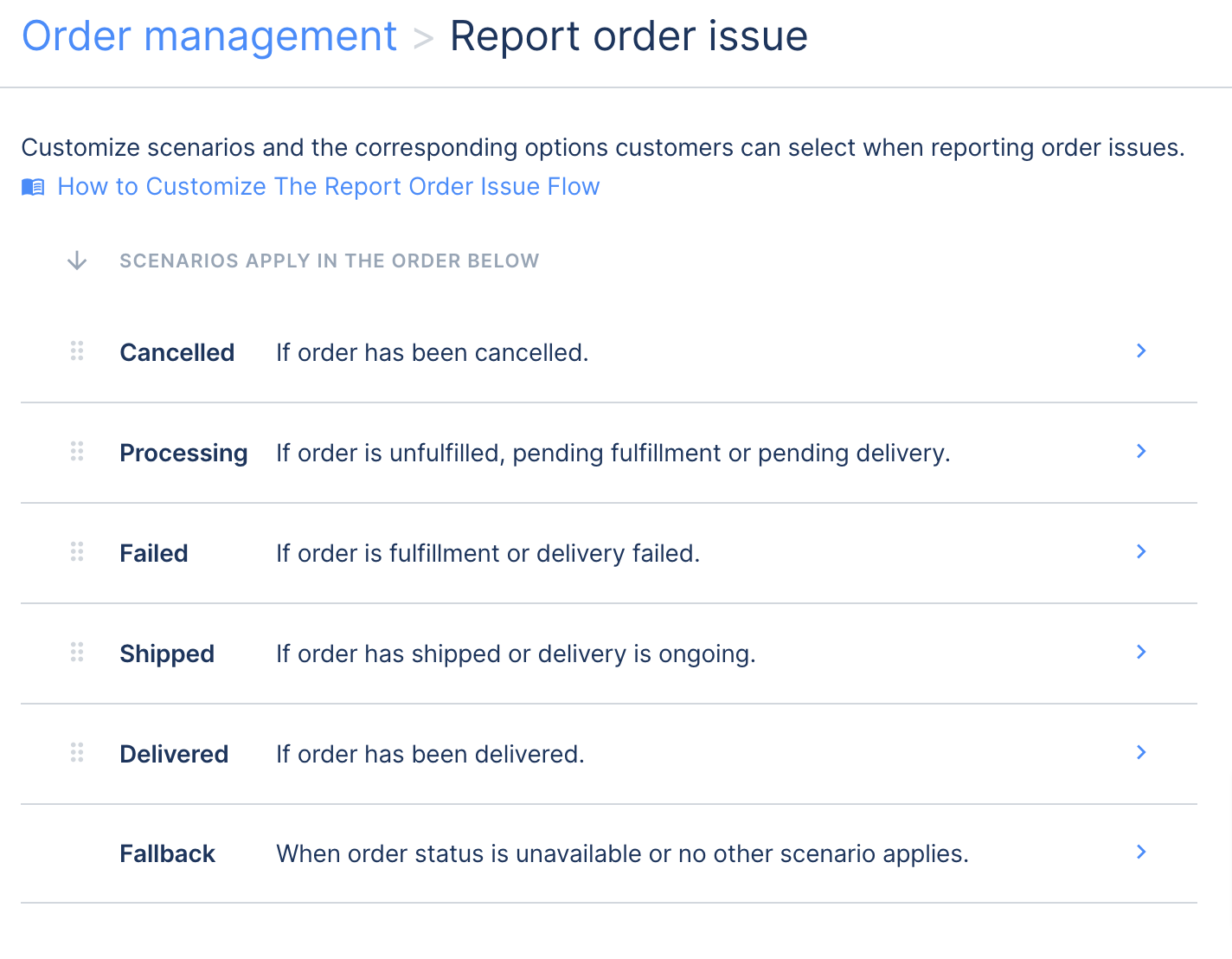
Task: Open the Failed scenario via its chevron
Action: point(1141,551)
